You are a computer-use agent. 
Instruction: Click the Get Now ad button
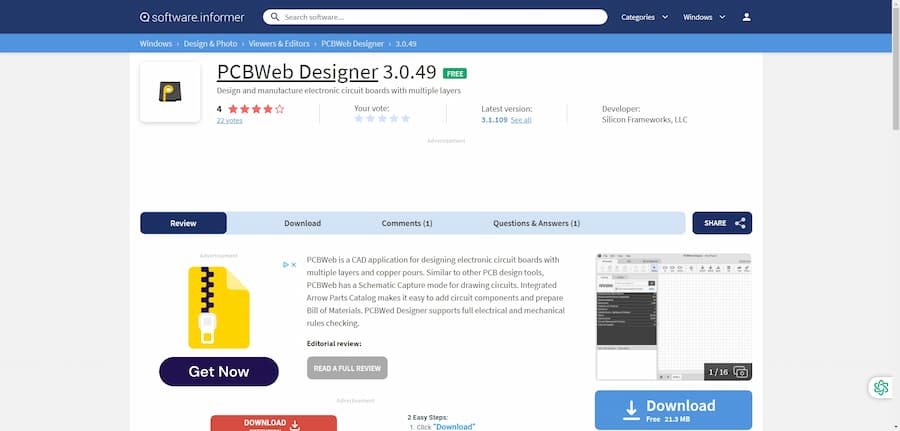click(x=219, y=371)
